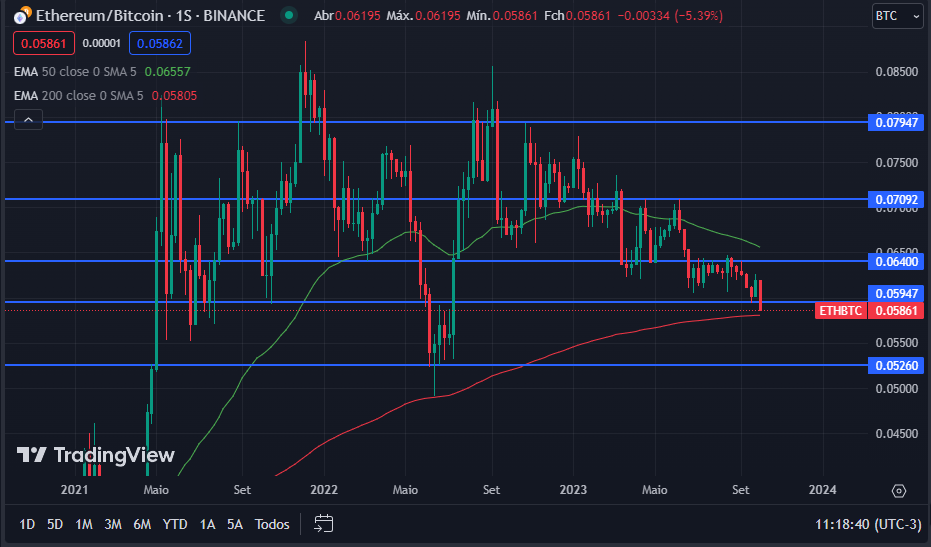Set the range to 3M
Viewport: 931px width, 547px height.
[113, 524]
